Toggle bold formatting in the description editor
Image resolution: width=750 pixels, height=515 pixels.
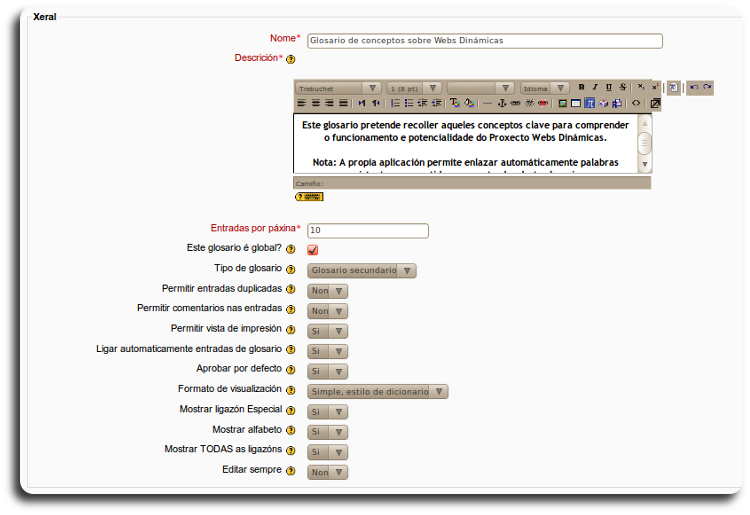click(581, 88)
